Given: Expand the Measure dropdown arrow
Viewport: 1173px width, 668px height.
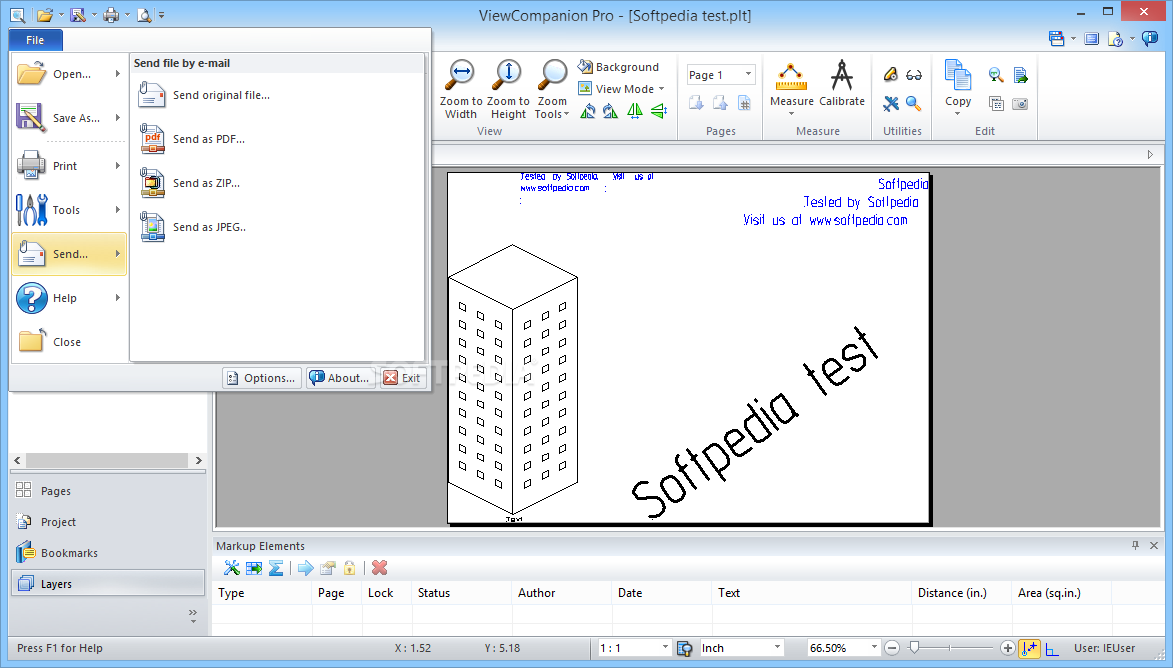Looking at the screenshot, I should 791,114.
